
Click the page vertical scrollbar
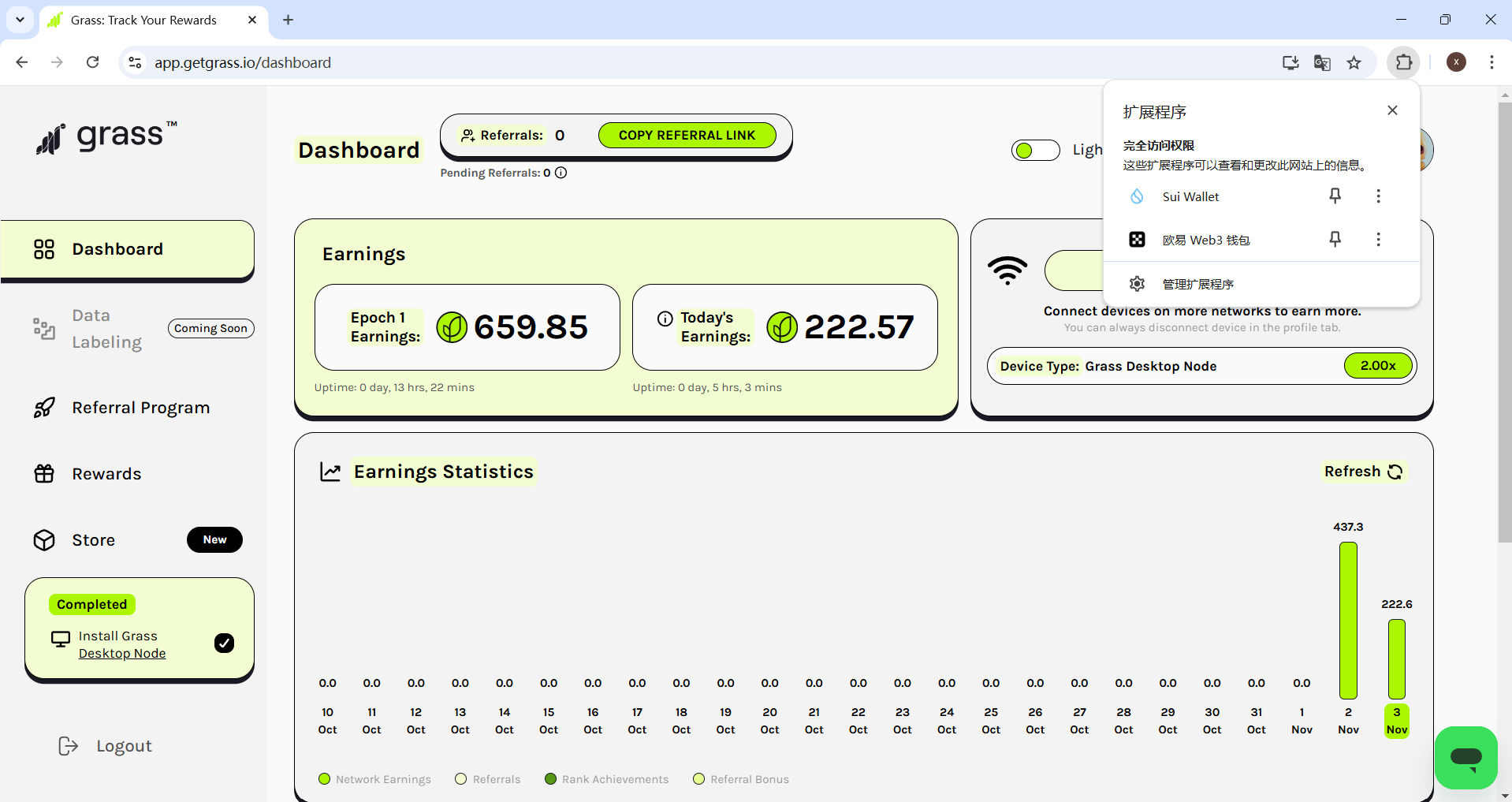coord(1505,323)
